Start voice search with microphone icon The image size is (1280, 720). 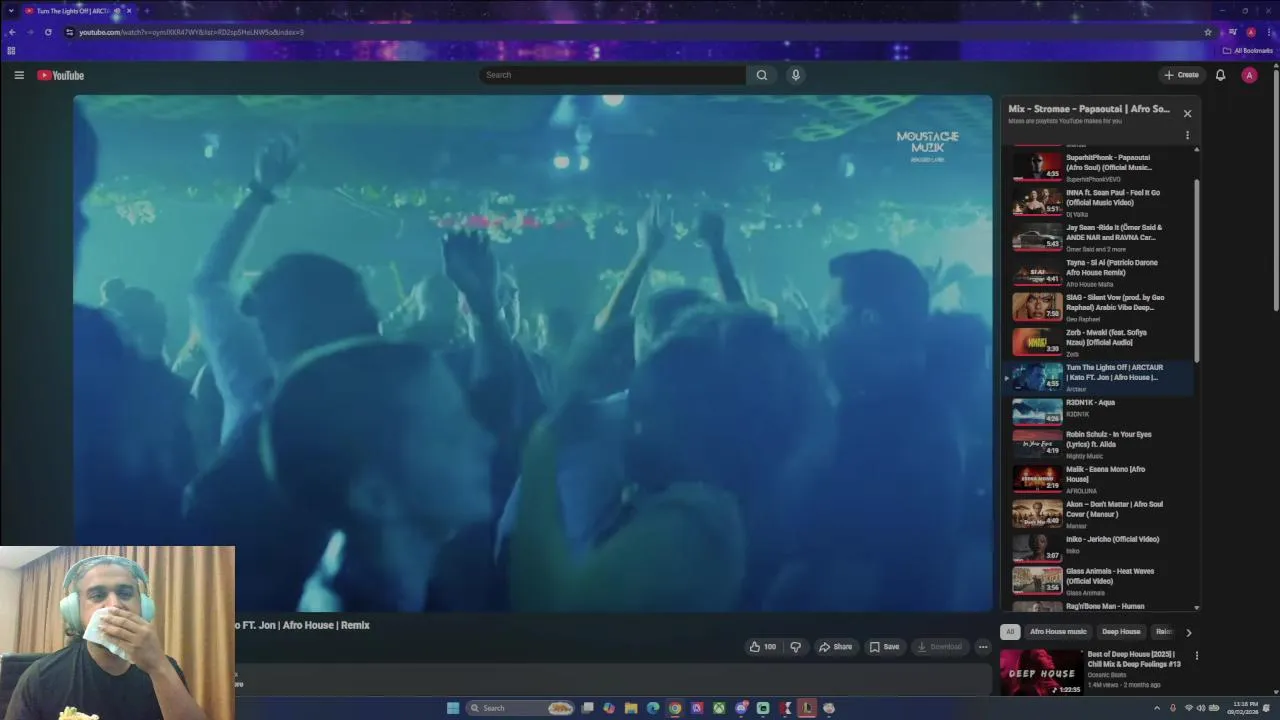pos(796,75)
